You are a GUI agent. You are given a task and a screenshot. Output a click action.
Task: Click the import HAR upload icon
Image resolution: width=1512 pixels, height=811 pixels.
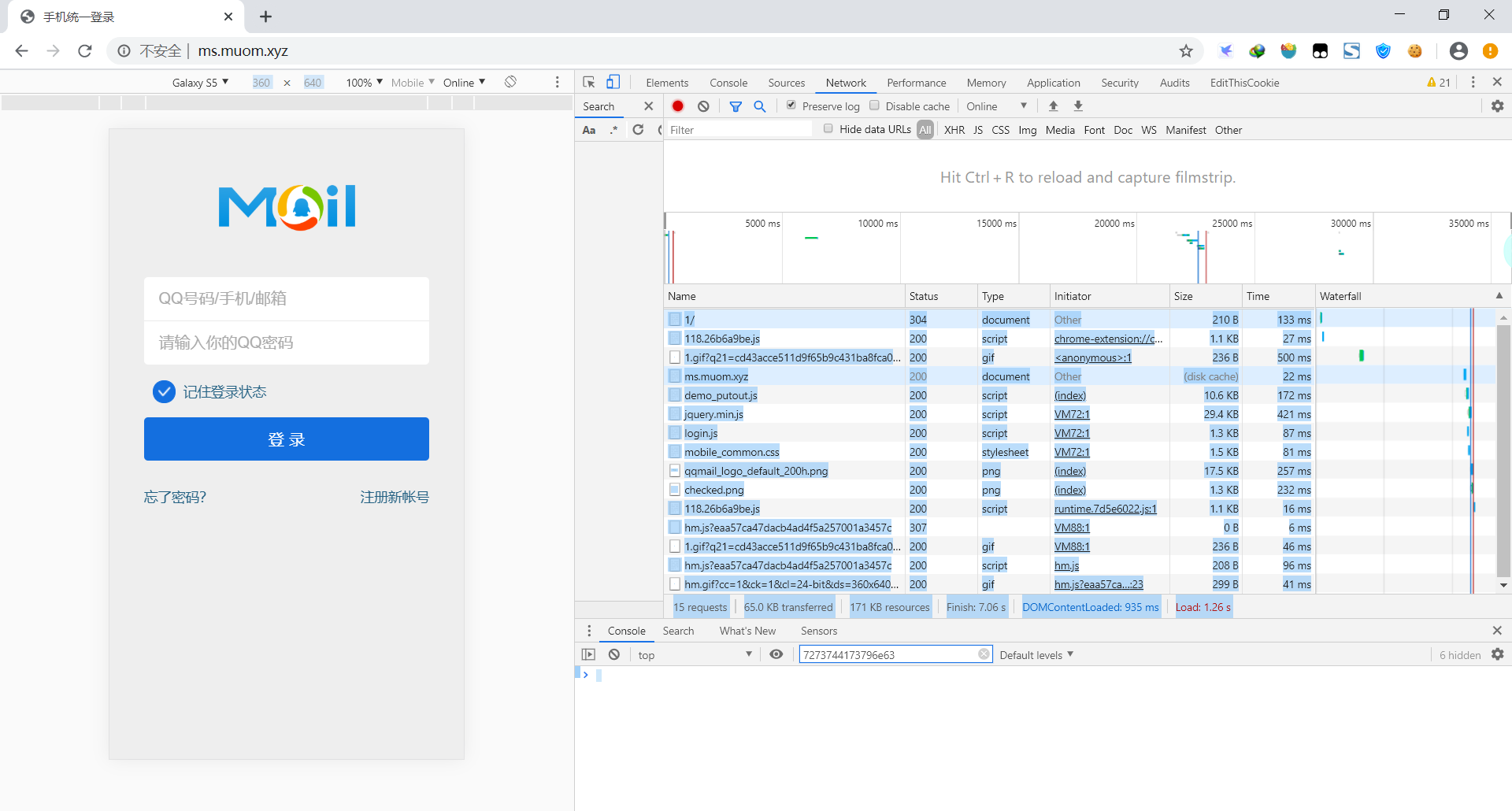click(x=1053, y=106)
